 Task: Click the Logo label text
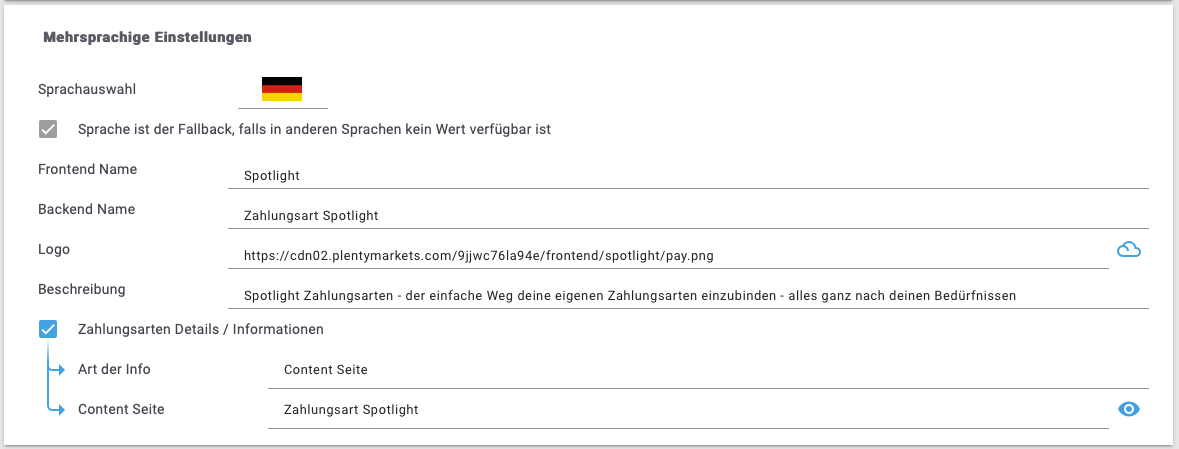pyautogui.click(x=54, y=249)
